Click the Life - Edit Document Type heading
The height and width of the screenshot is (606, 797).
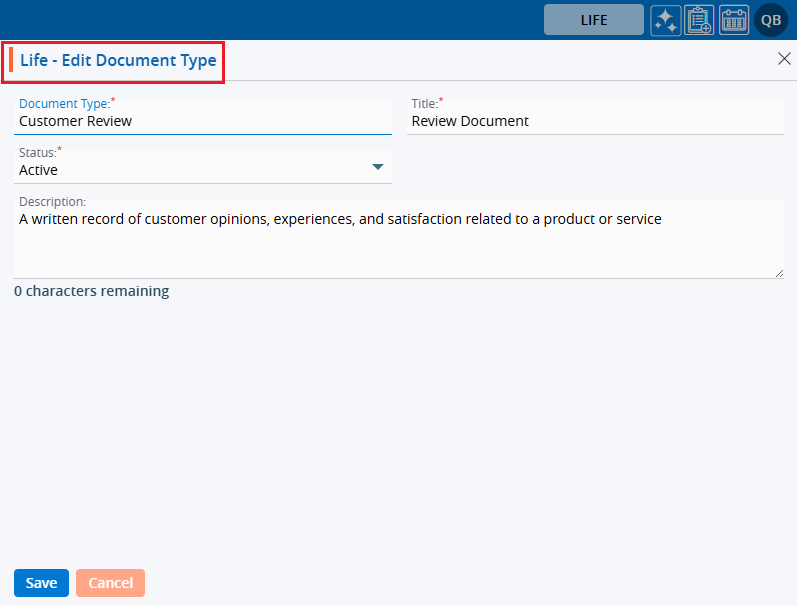pos(118,61)
